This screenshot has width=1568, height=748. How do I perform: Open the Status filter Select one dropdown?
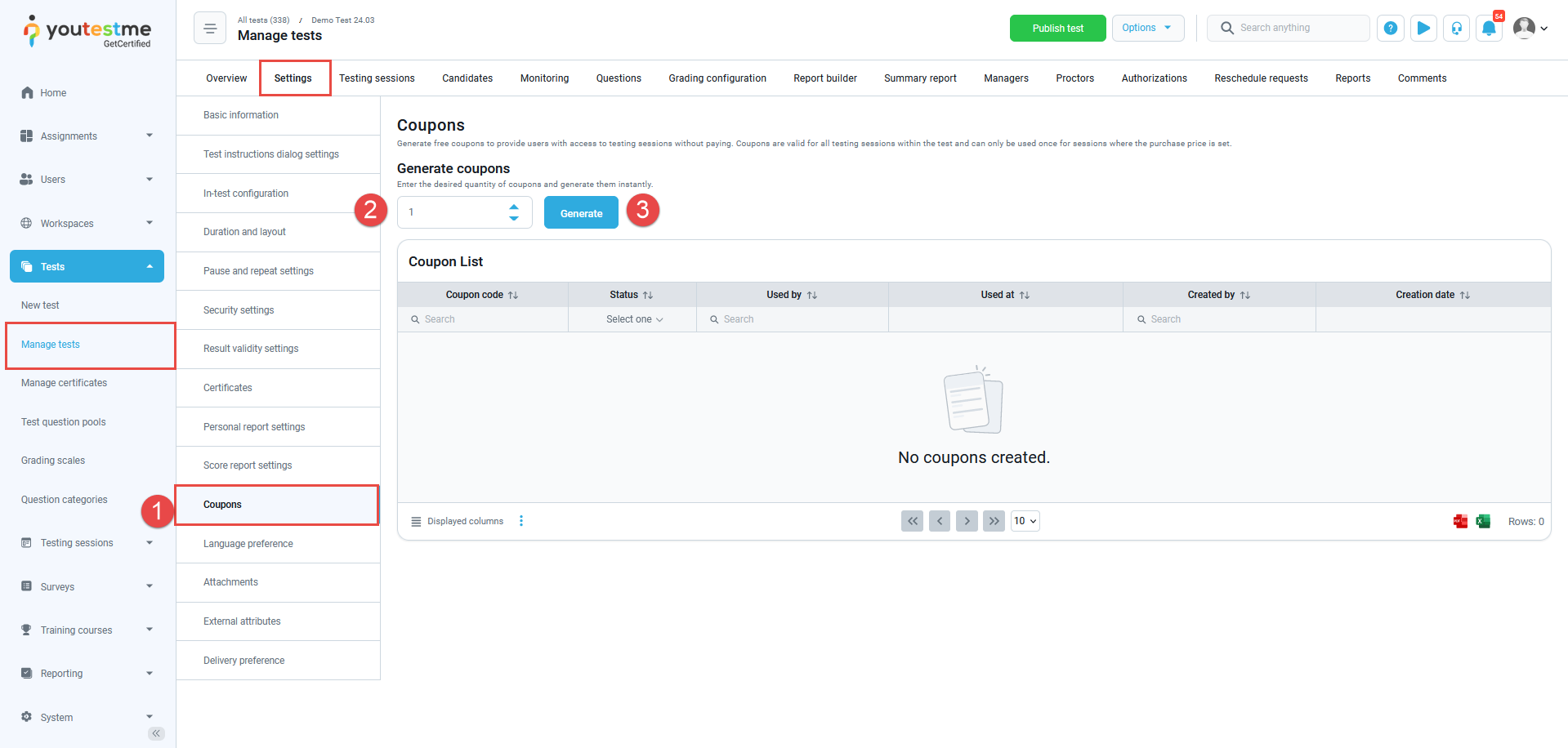click(633, 319)
